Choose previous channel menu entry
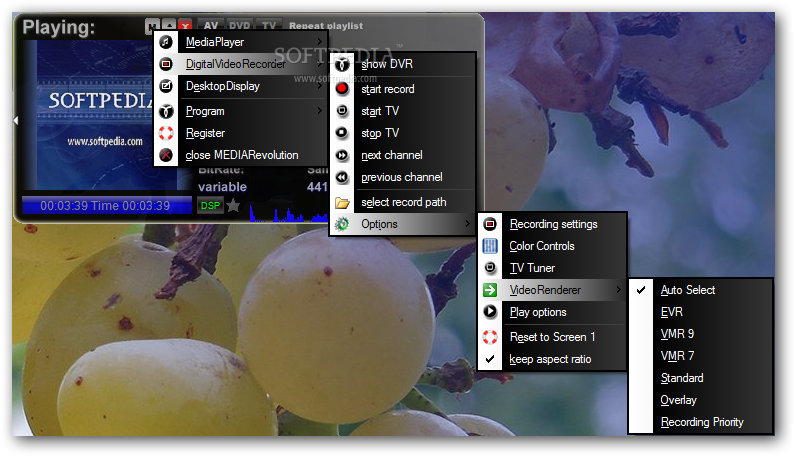 point(403,177)
